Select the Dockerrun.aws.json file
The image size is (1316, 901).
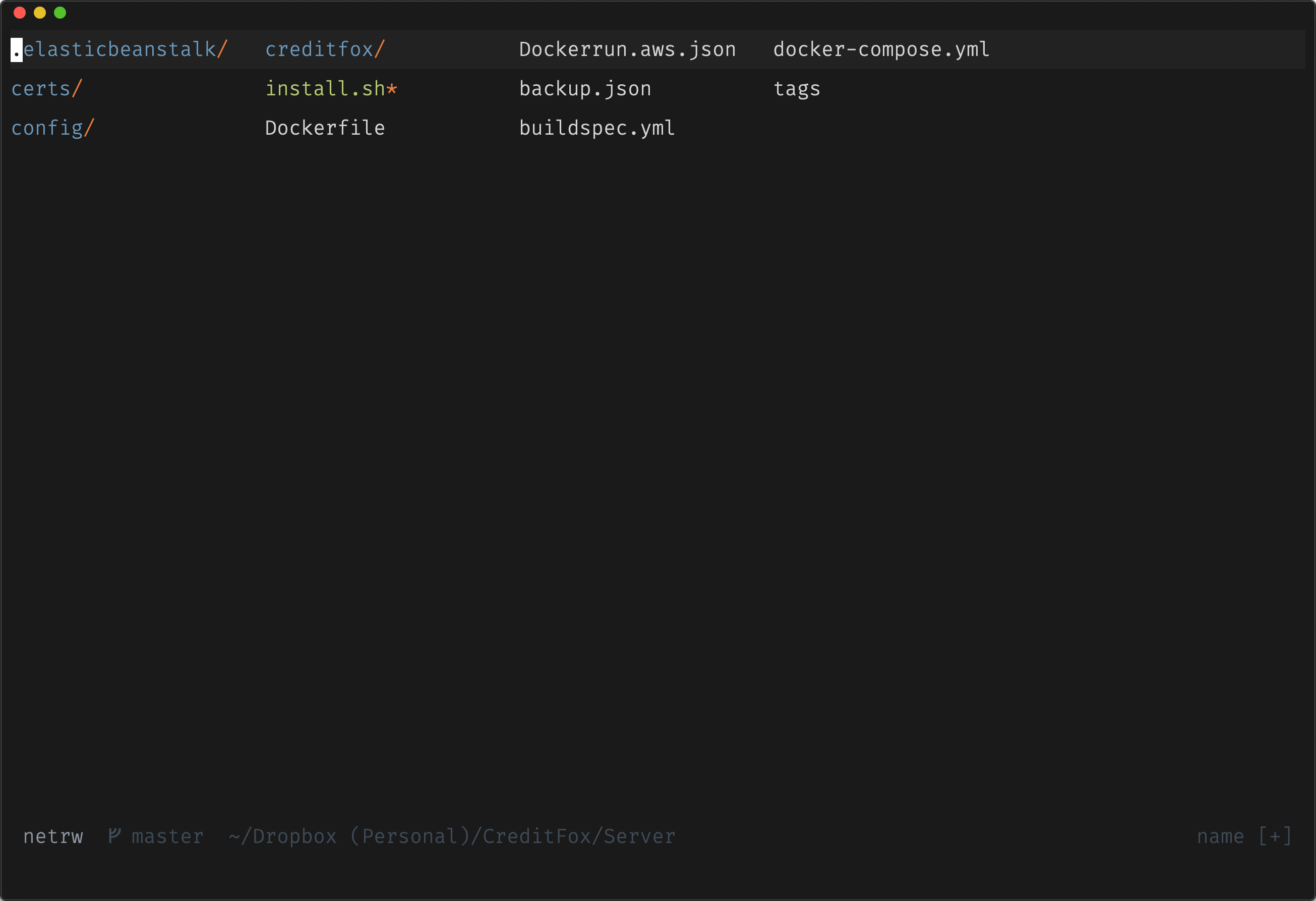[627, 49]
